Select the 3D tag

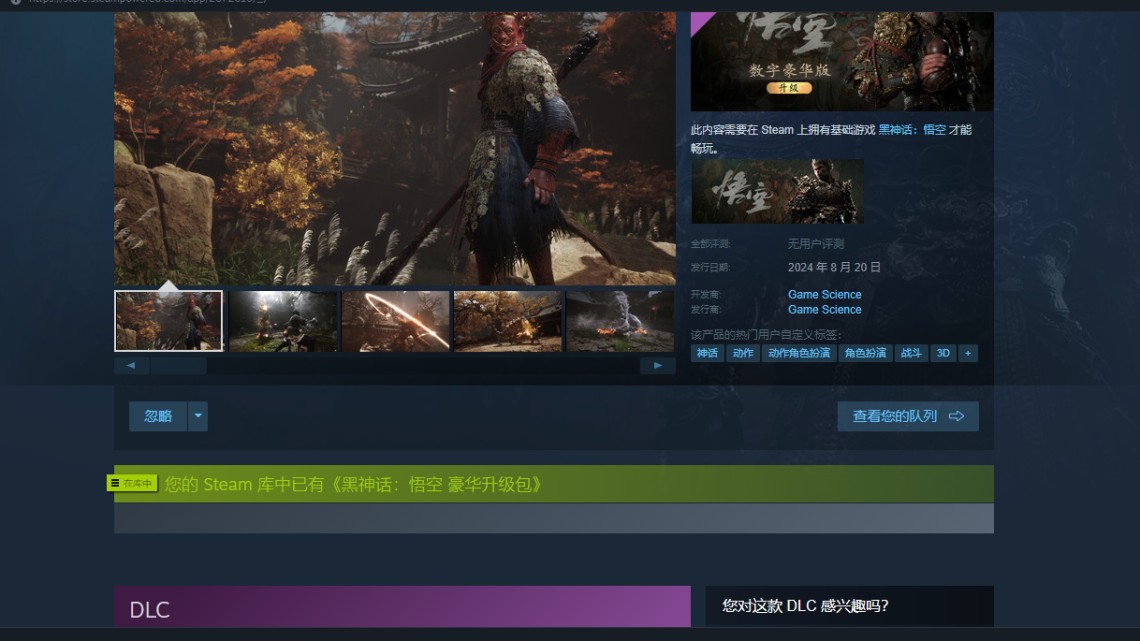point(942,353)
